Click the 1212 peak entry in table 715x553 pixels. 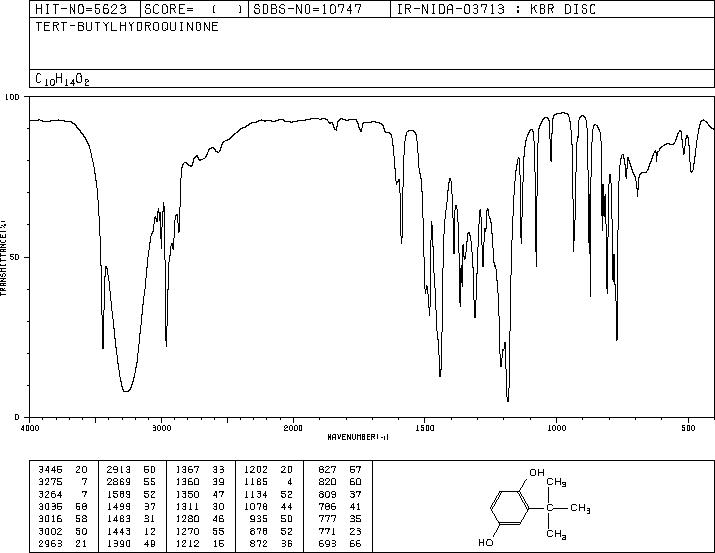[200, 543]
